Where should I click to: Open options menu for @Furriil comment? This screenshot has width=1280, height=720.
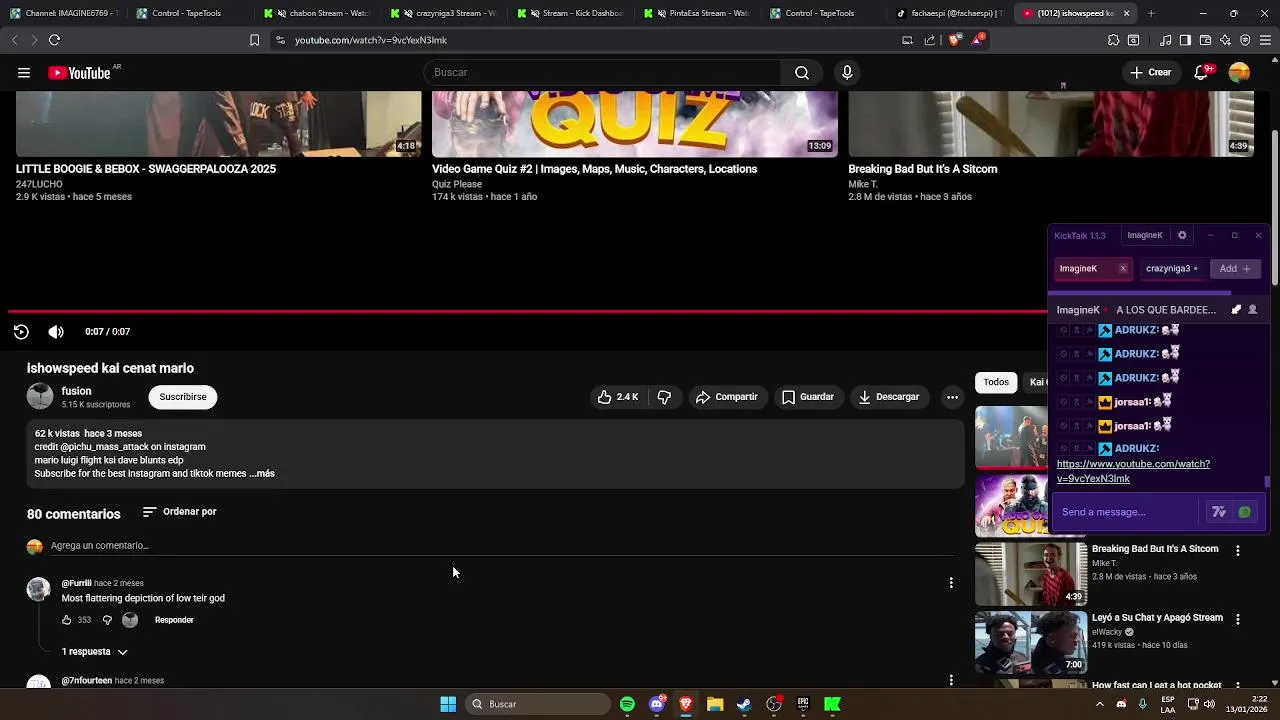pos(951,583)
